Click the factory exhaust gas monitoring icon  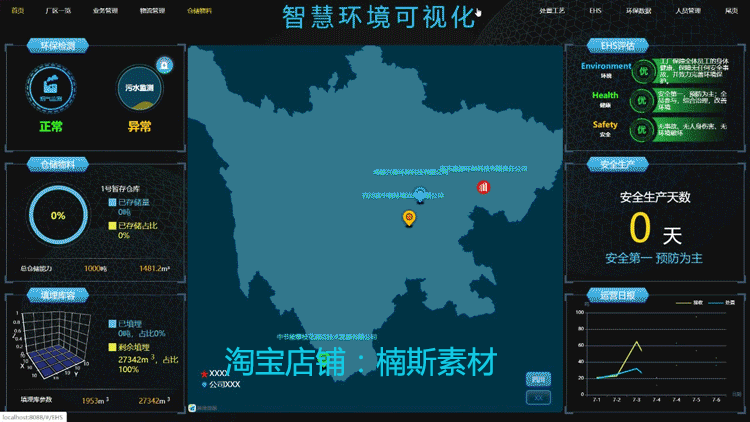(50, 88)
